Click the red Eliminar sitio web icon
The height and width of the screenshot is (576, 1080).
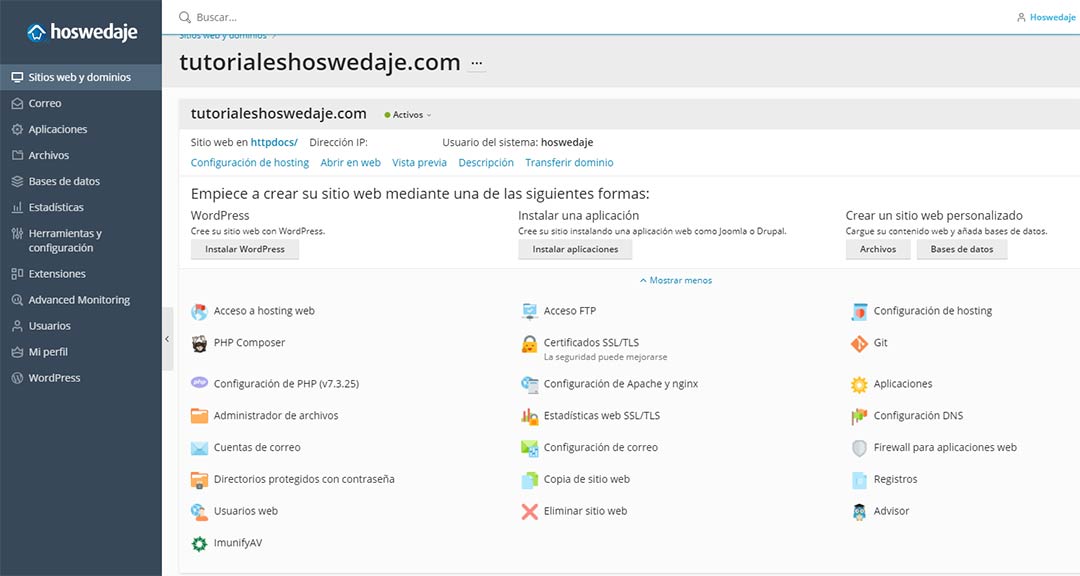[x=529, y=511]
